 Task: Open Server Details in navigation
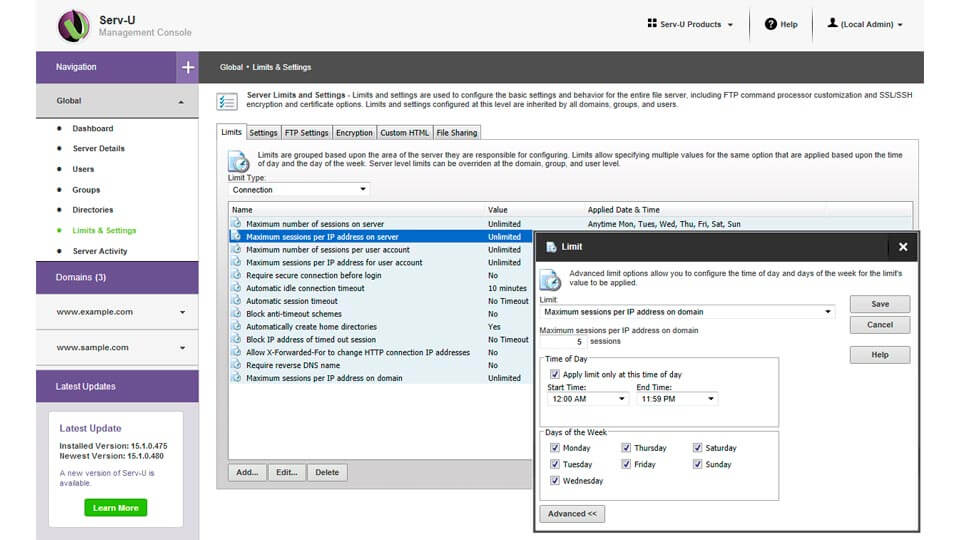98,148
